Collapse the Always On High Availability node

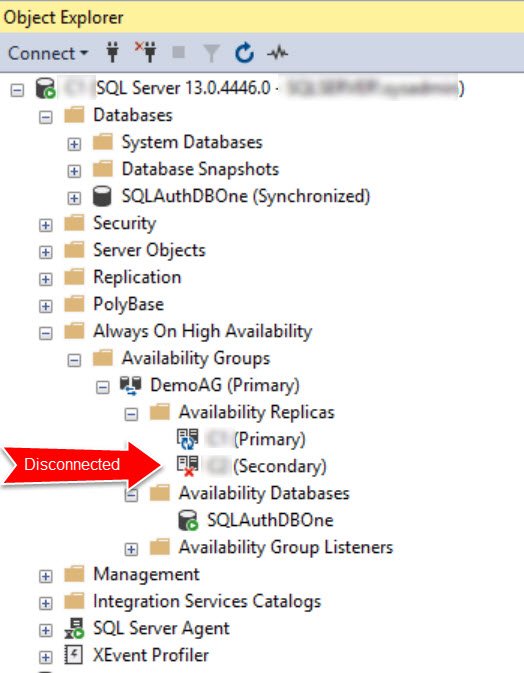(45, 333)
